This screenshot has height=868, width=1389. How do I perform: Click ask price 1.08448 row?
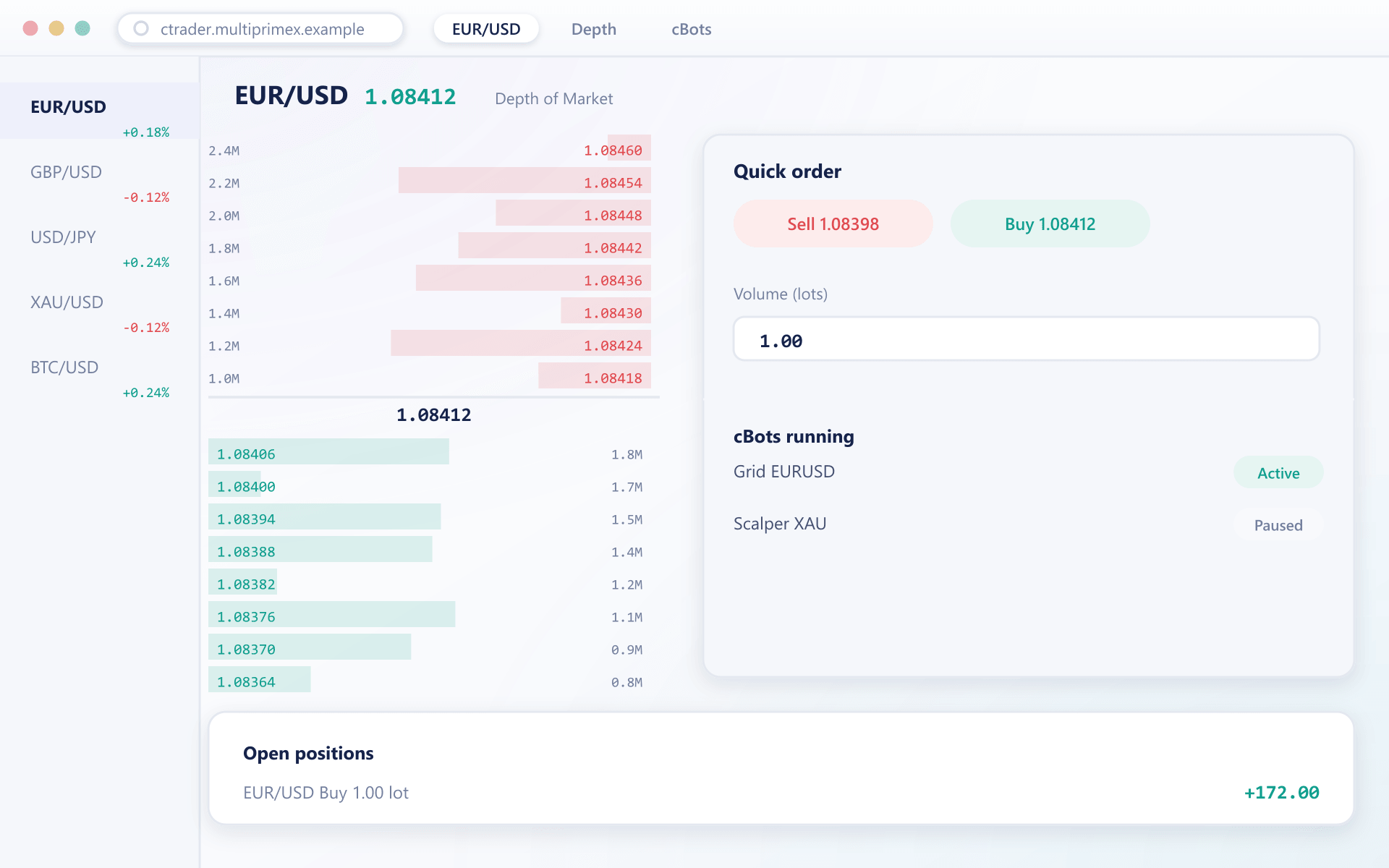tap(430, 213)
